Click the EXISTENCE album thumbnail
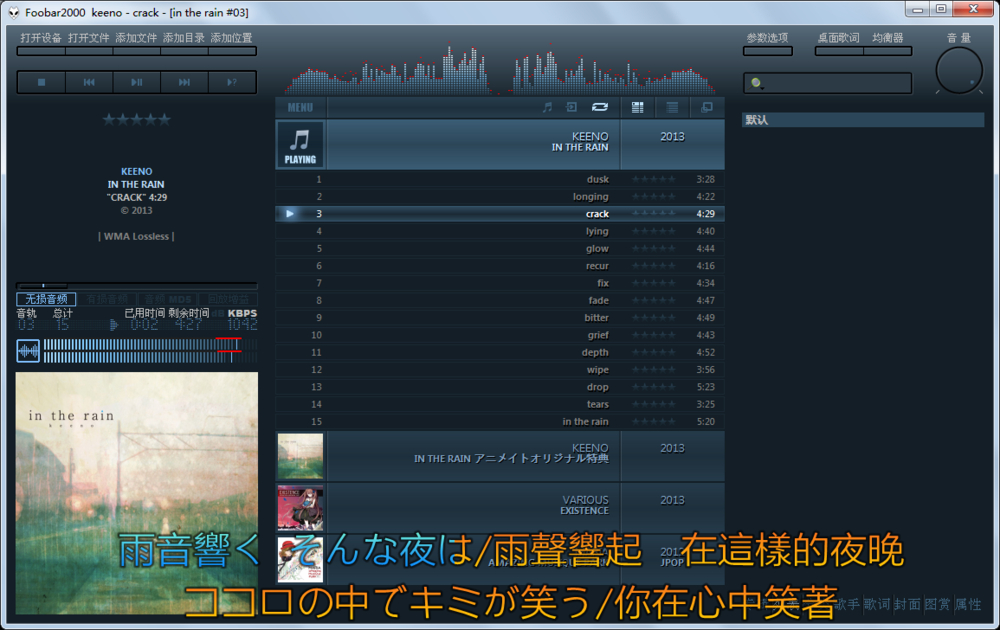The width and height of the screenshot is (1000, 630). [x=300, y=508]
